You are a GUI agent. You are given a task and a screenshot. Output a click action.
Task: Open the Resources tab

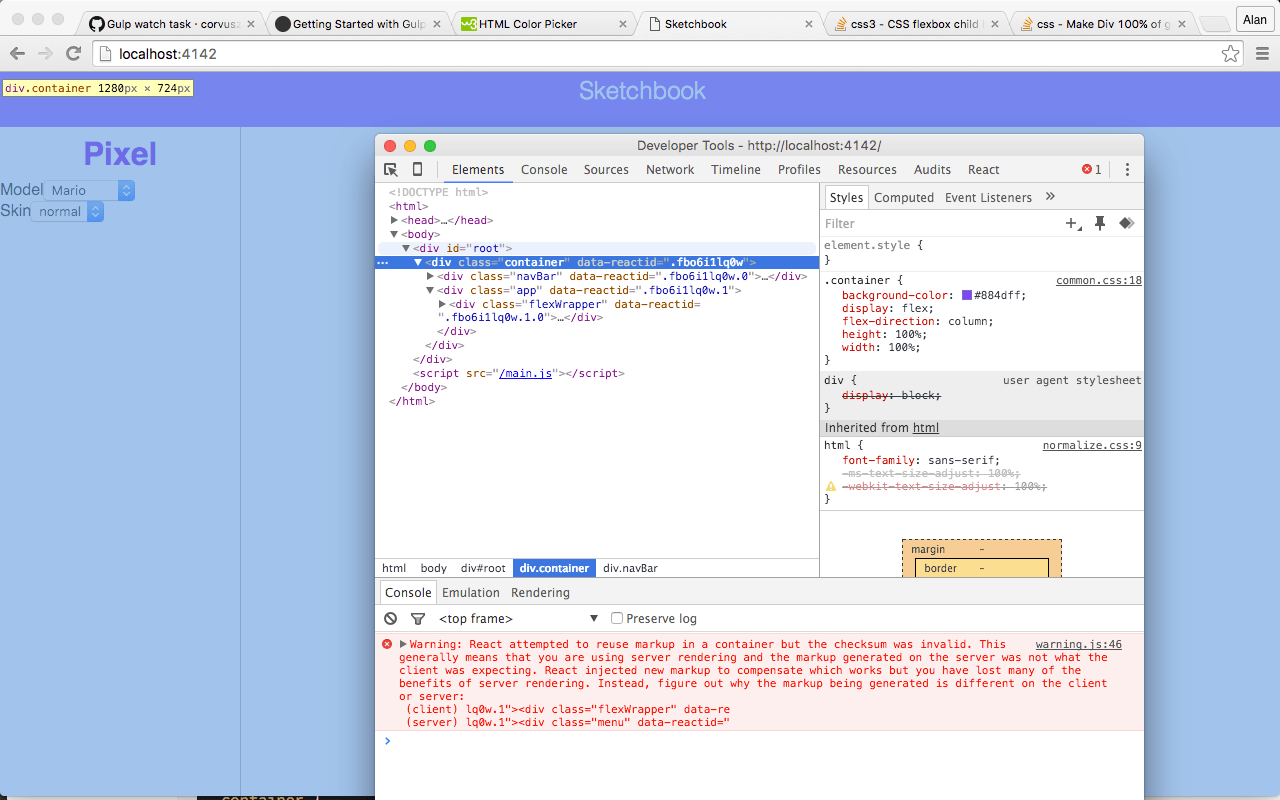(x=867, y=170)
